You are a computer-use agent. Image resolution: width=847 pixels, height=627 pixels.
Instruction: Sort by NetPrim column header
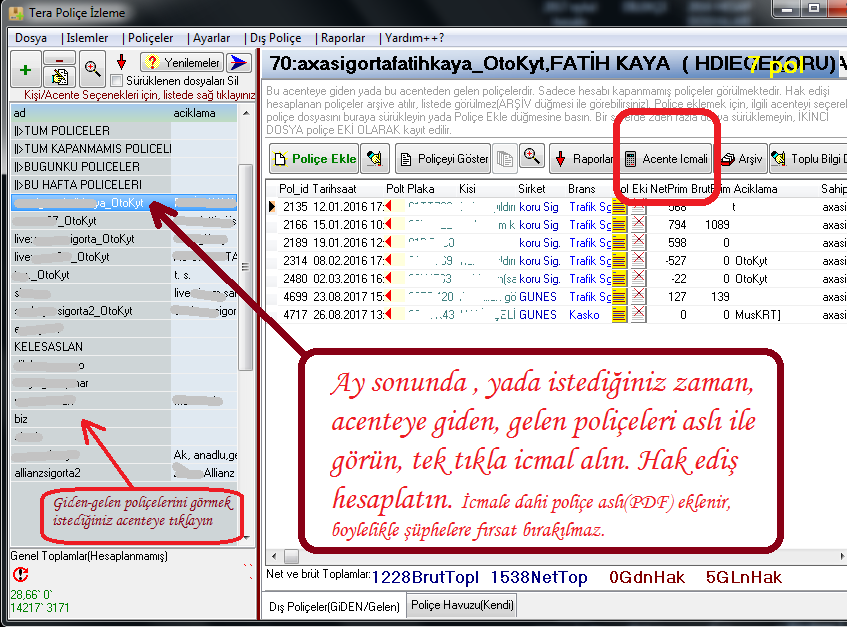coord(668,189)
